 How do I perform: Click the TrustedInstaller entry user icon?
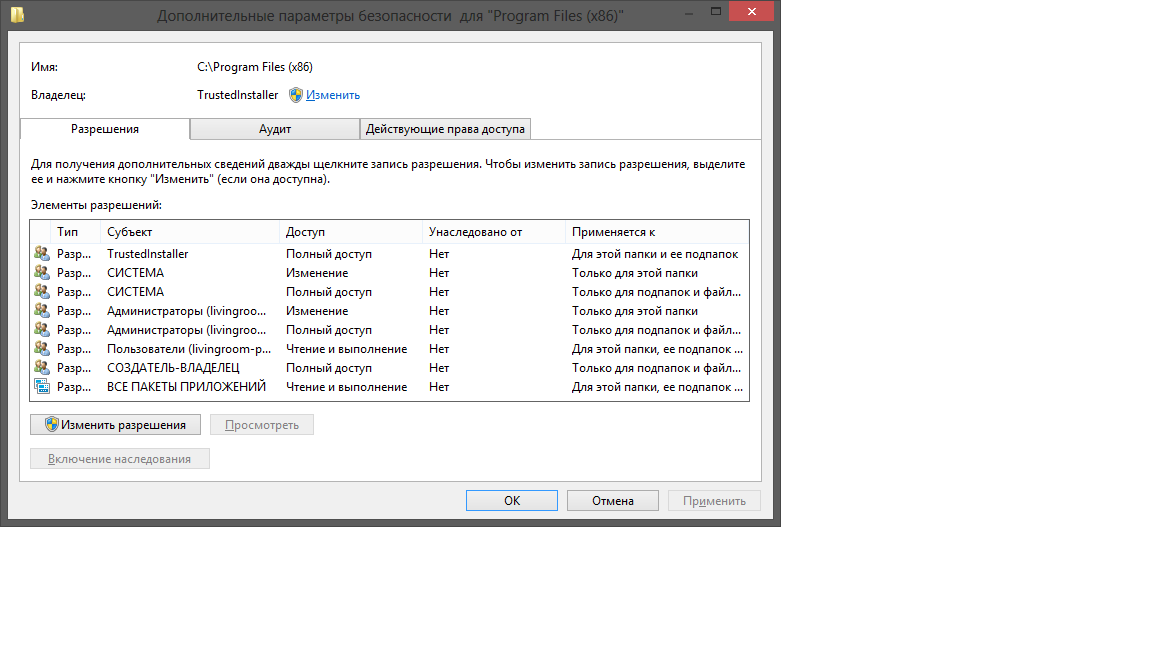click(x=41, y=254)
